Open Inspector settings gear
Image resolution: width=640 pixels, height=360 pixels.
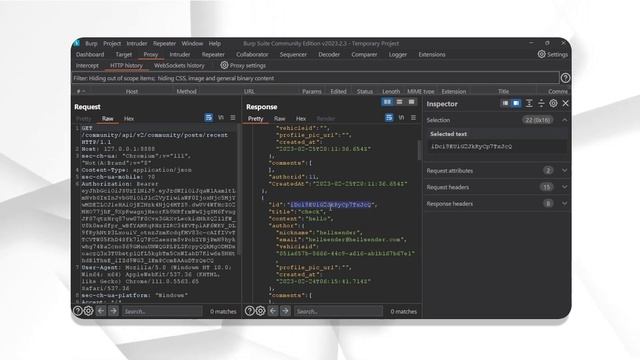[553, 103]
